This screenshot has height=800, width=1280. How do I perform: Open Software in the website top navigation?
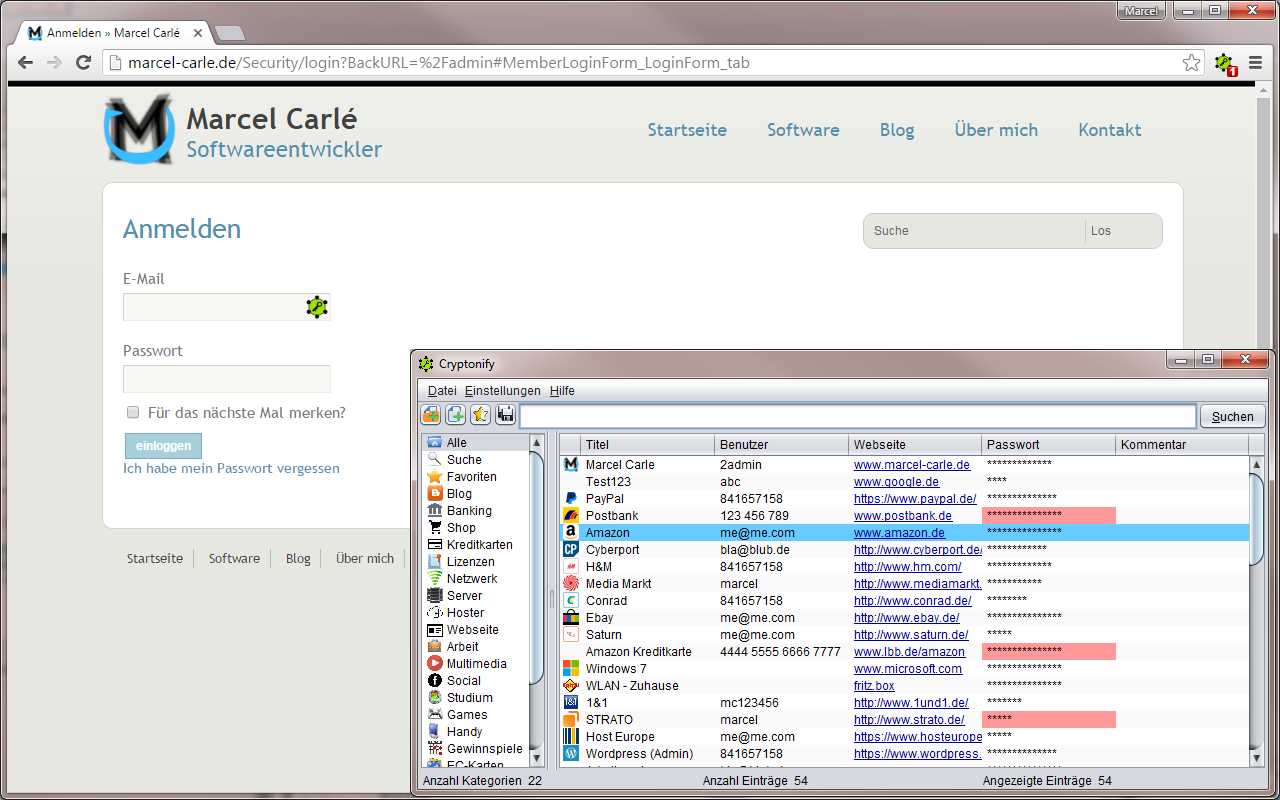pyautogui.click(x=803, y=130)
